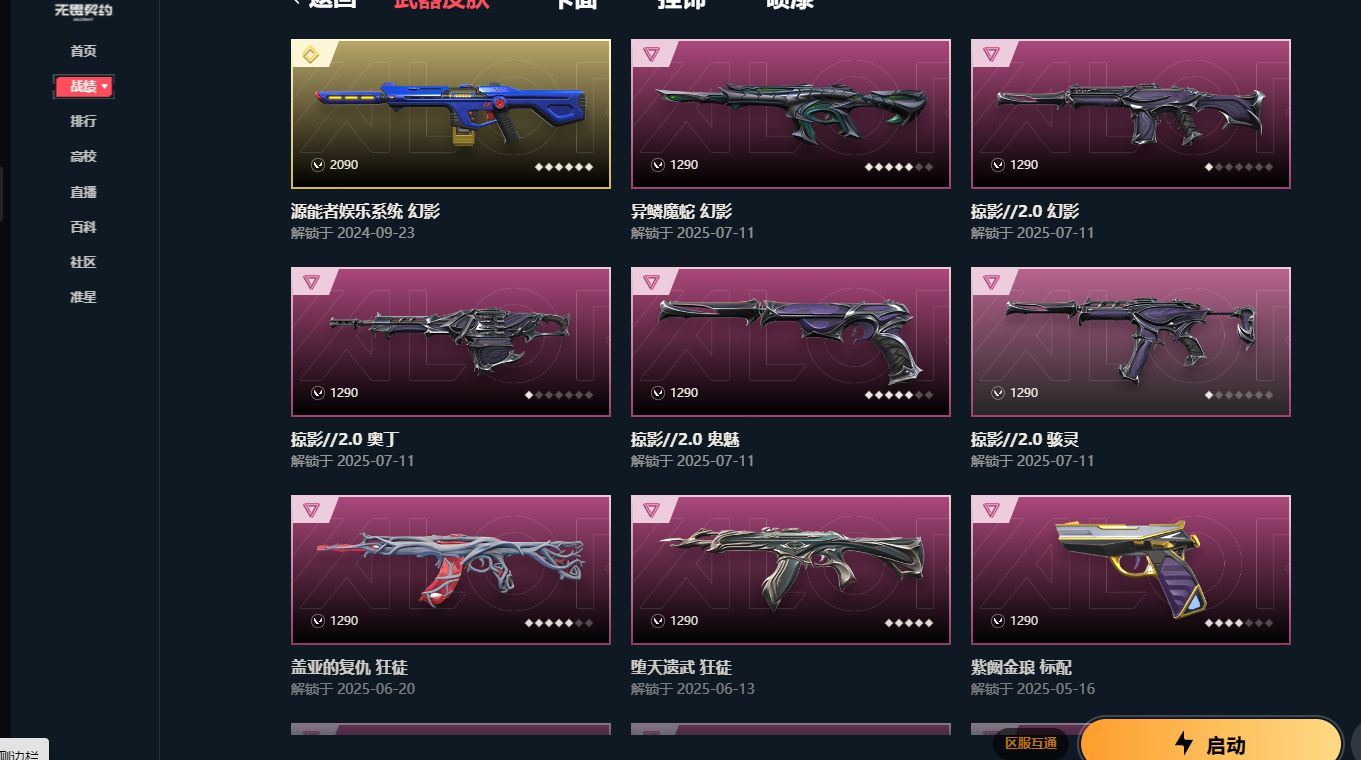Screen dimensions: 1361x760
Task: Click the gold tier badge on 源能者娱乐系统 card
Action: pyautogui.click(x=311, y=55)
